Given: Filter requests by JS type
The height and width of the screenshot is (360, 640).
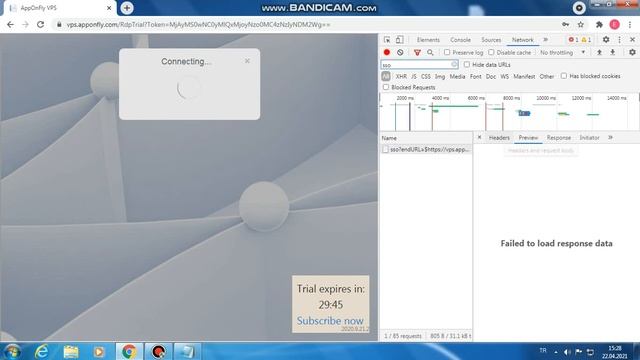Looking at the screenshot, I should tap(414, 76).
